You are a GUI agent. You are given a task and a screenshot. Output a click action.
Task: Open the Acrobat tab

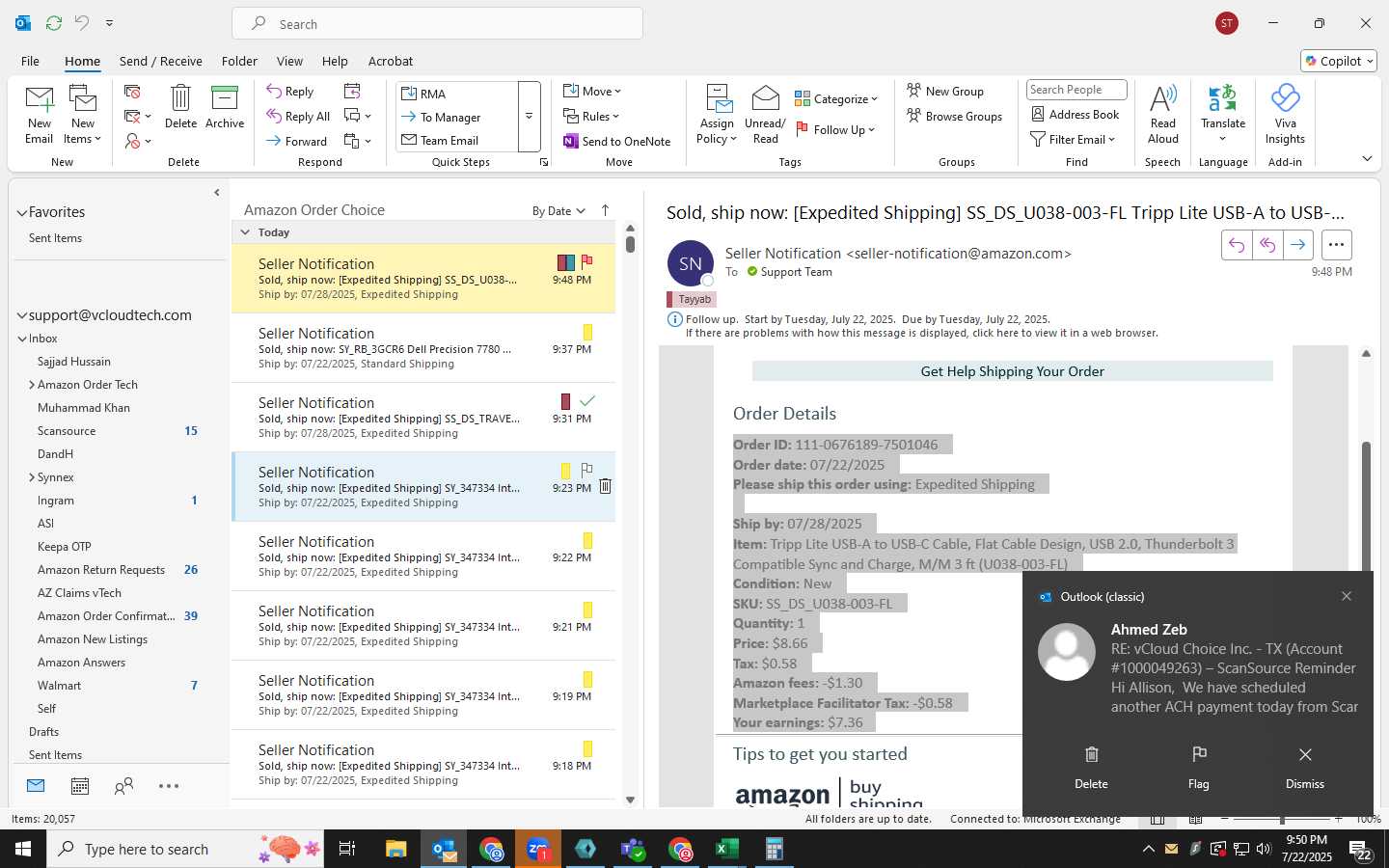point(391,61)
